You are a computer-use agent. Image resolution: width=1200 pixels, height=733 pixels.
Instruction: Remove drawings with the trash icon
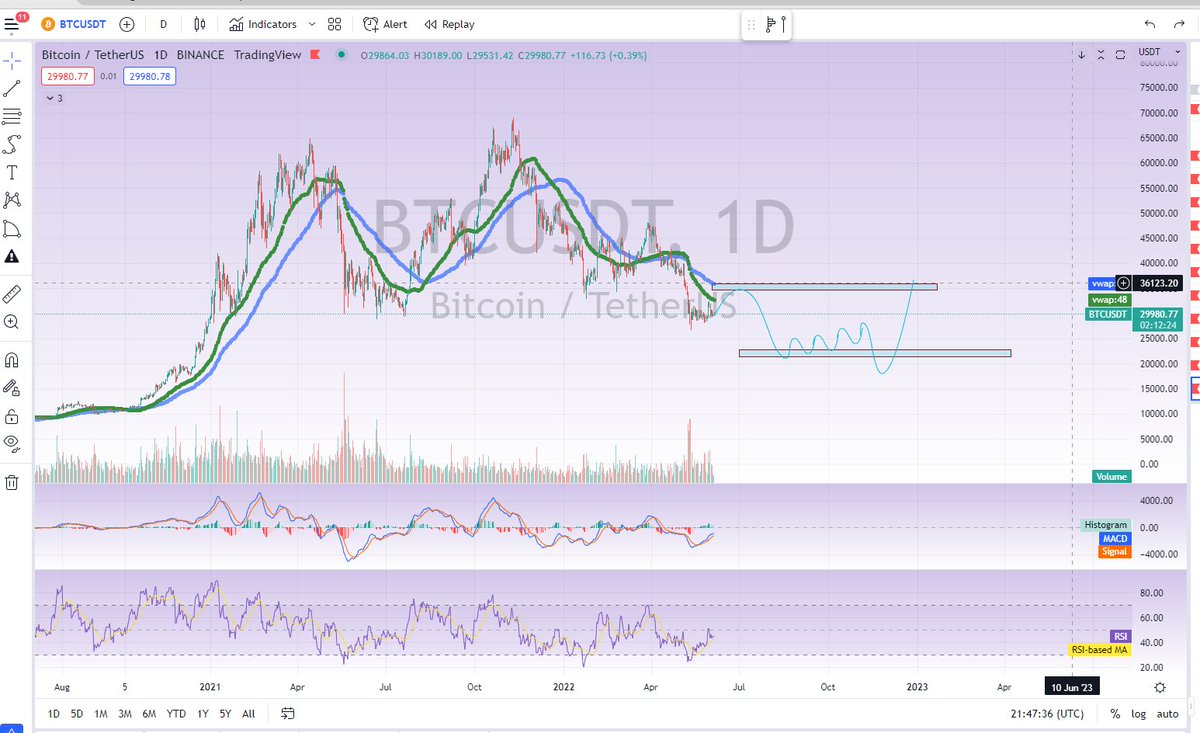tap(12, 482)
